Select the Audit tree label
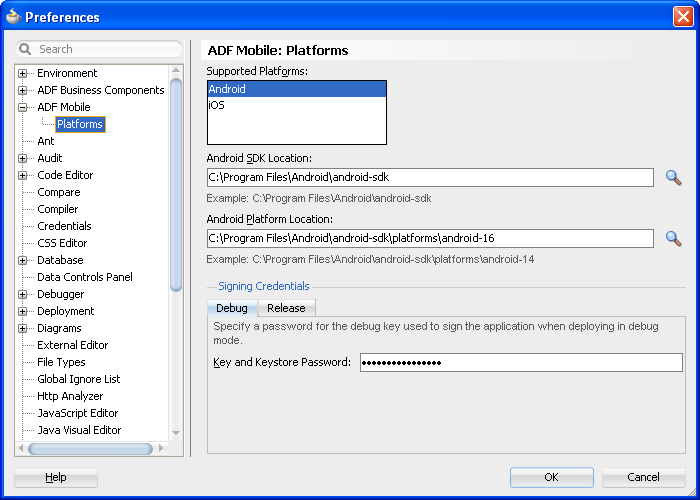This screenshot has width=700, height=500. 50,158
